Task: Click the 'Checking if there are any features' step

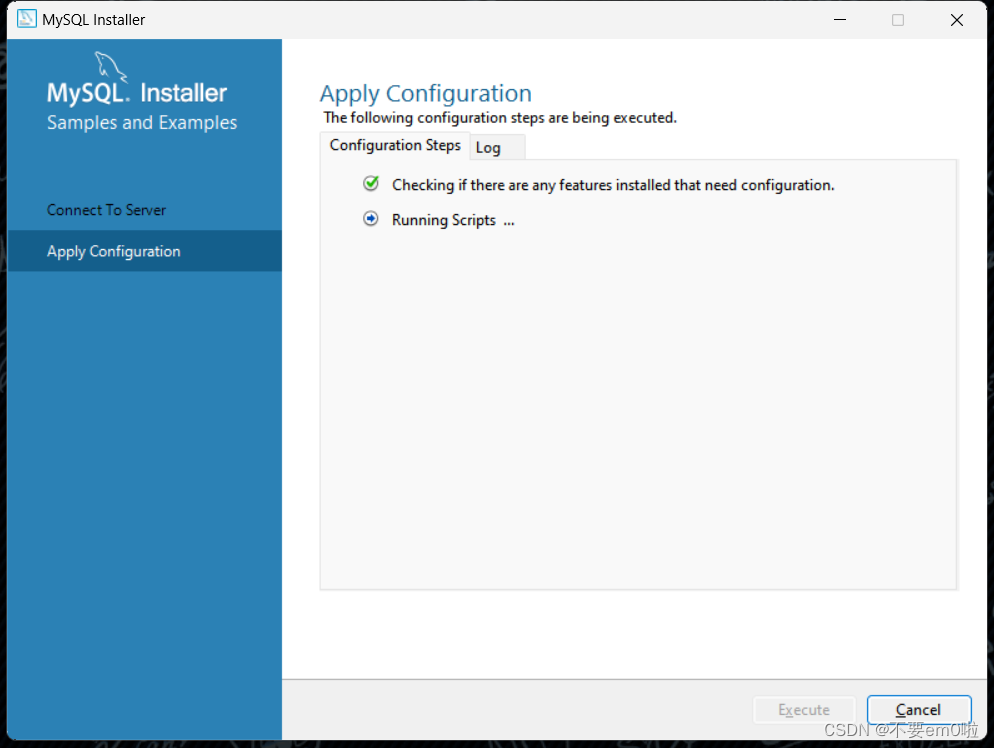Action: pyautogui.click(x=613, y=185)
